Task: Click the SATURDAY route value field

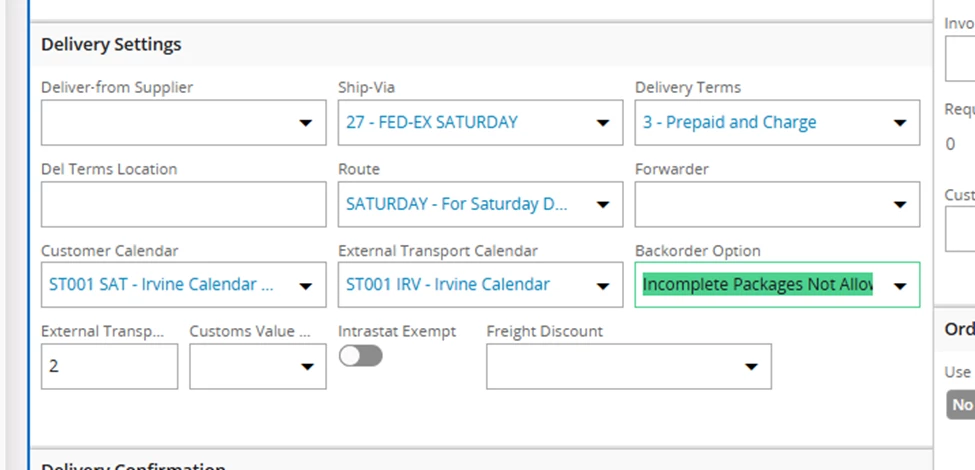Action: [x=456, y=204]
